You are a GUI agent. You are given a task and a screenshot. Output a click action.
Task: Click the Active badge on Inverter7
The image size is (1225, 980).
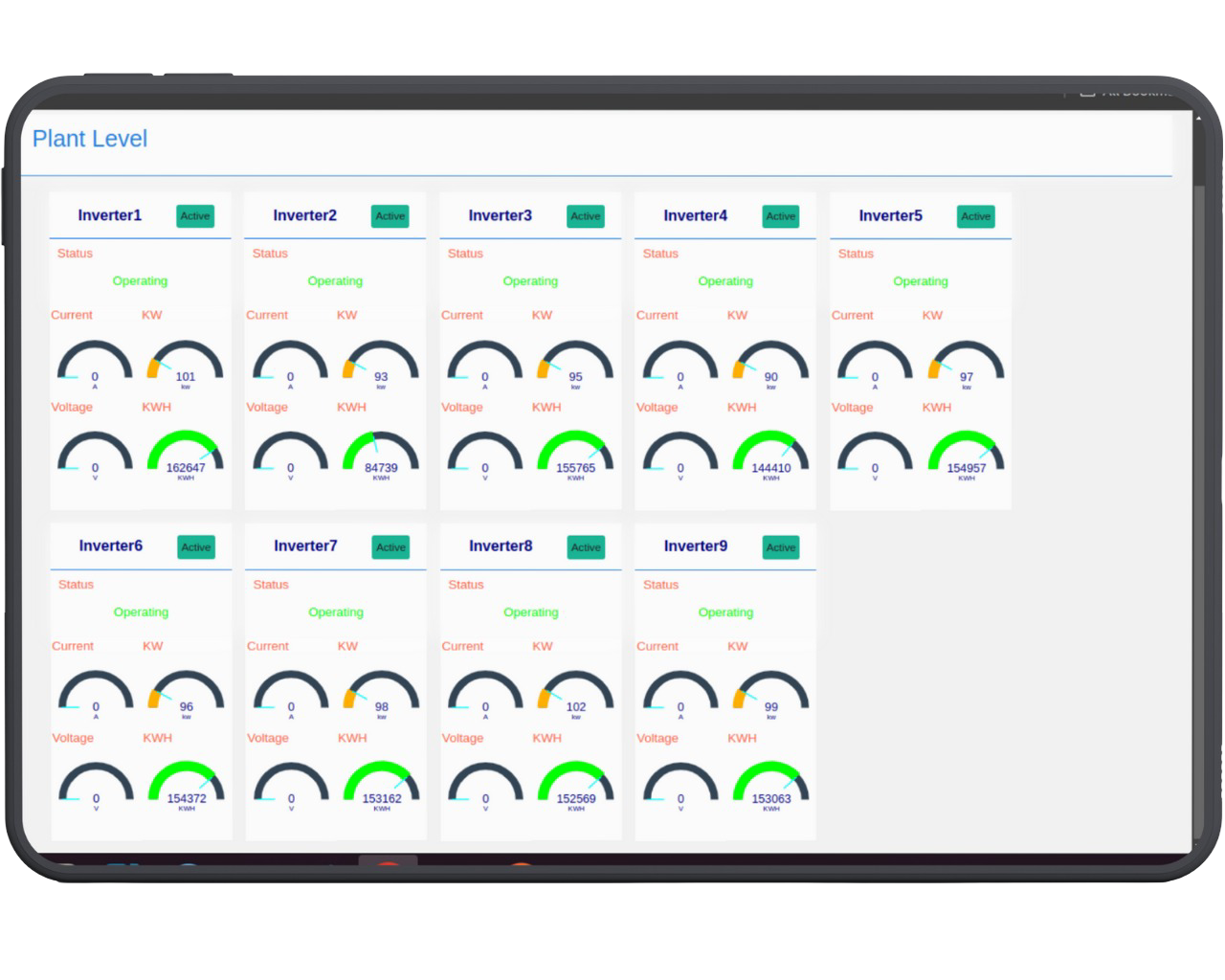pos(390,547)
